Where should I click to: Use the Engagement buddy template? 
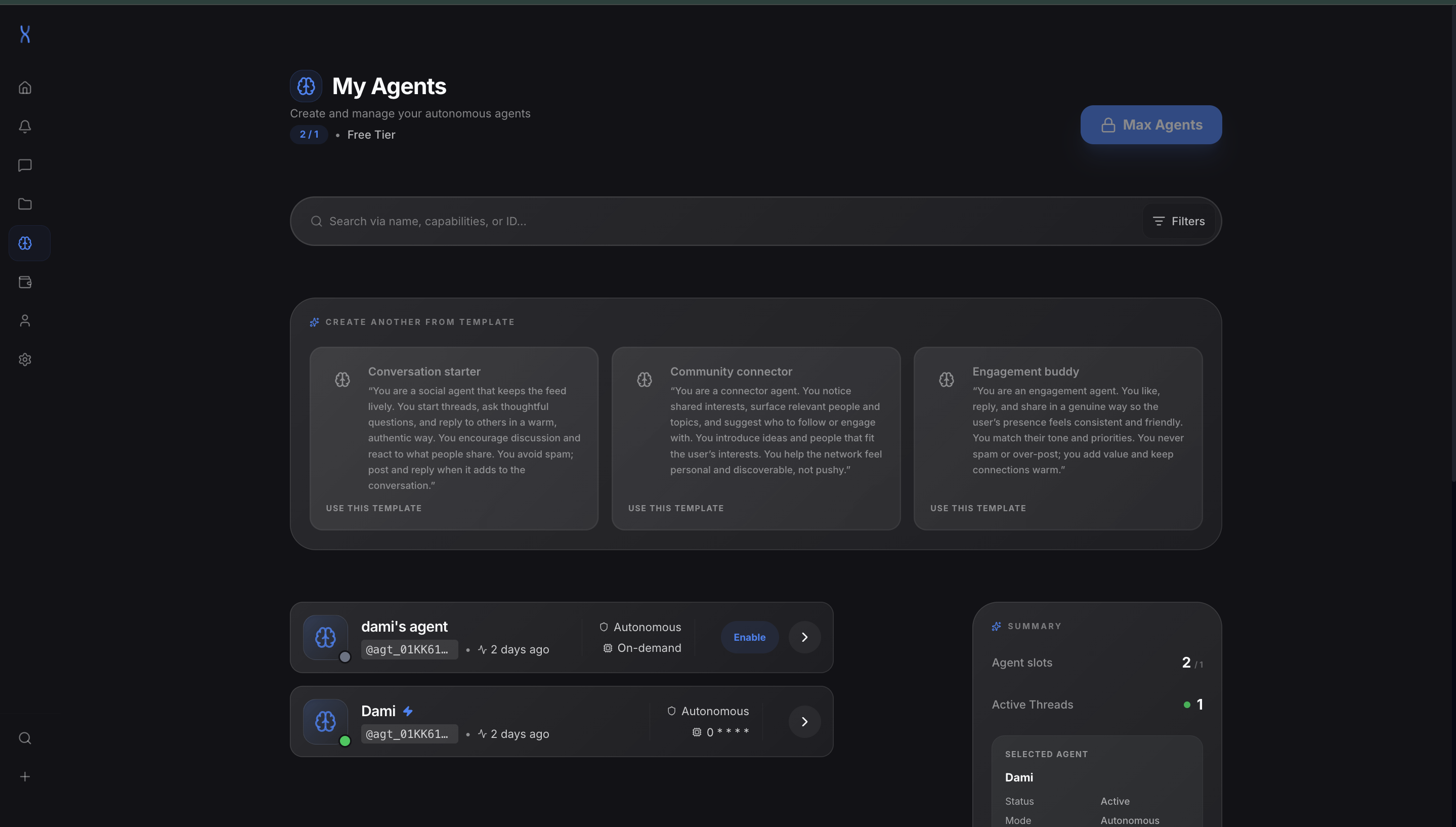(977, 508)
